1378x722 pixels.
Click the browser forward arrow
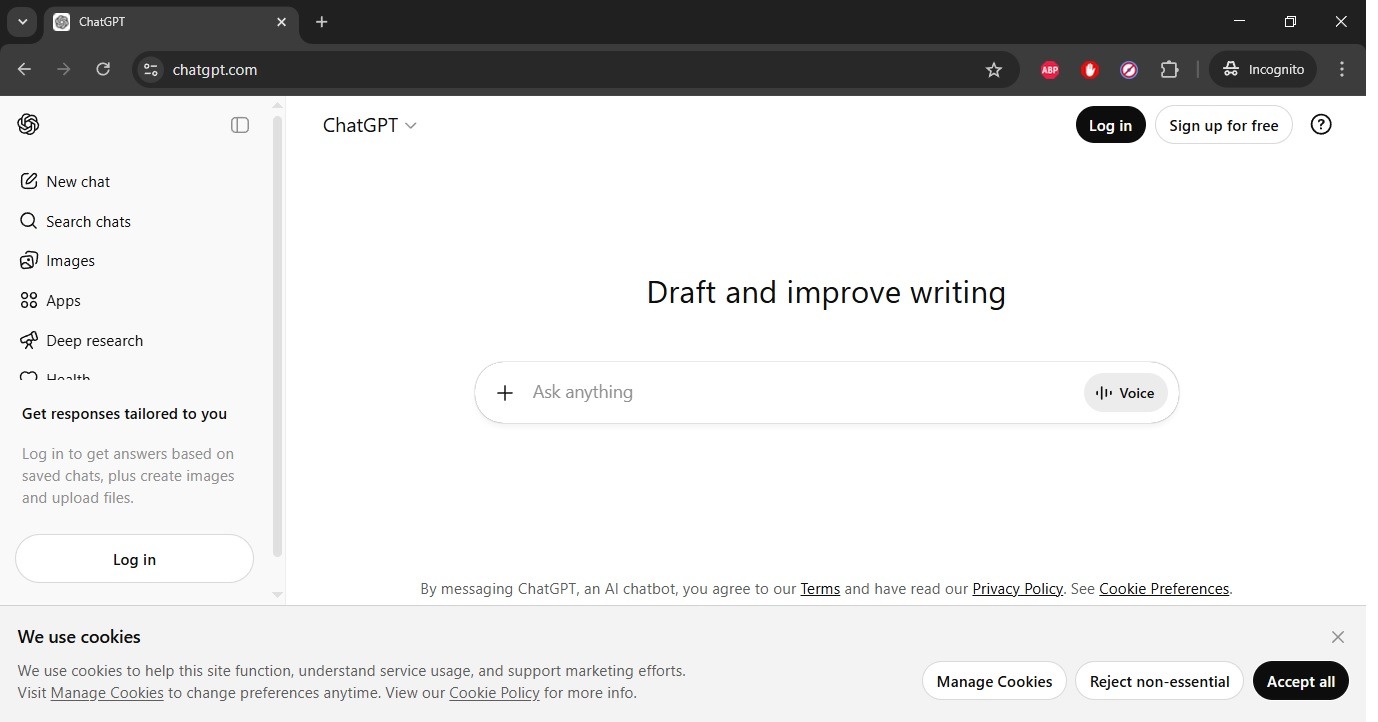click(x=64, y=69)
